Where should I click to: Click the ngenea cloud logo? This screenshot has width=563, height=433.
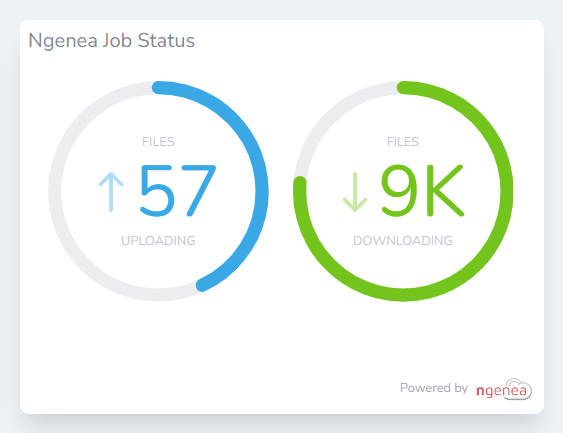point(504,389)
